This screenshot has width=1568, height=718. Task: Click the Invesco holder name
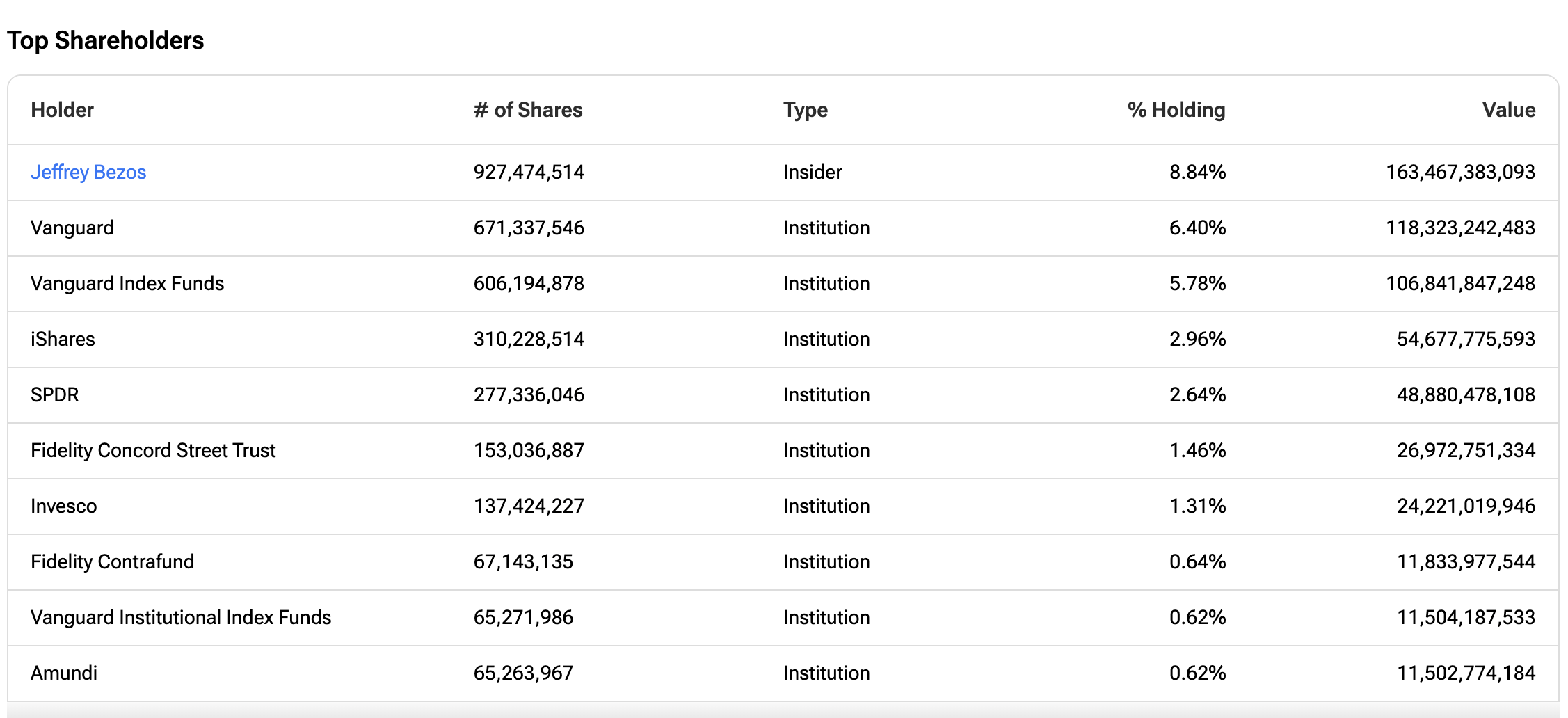point(64,506)
